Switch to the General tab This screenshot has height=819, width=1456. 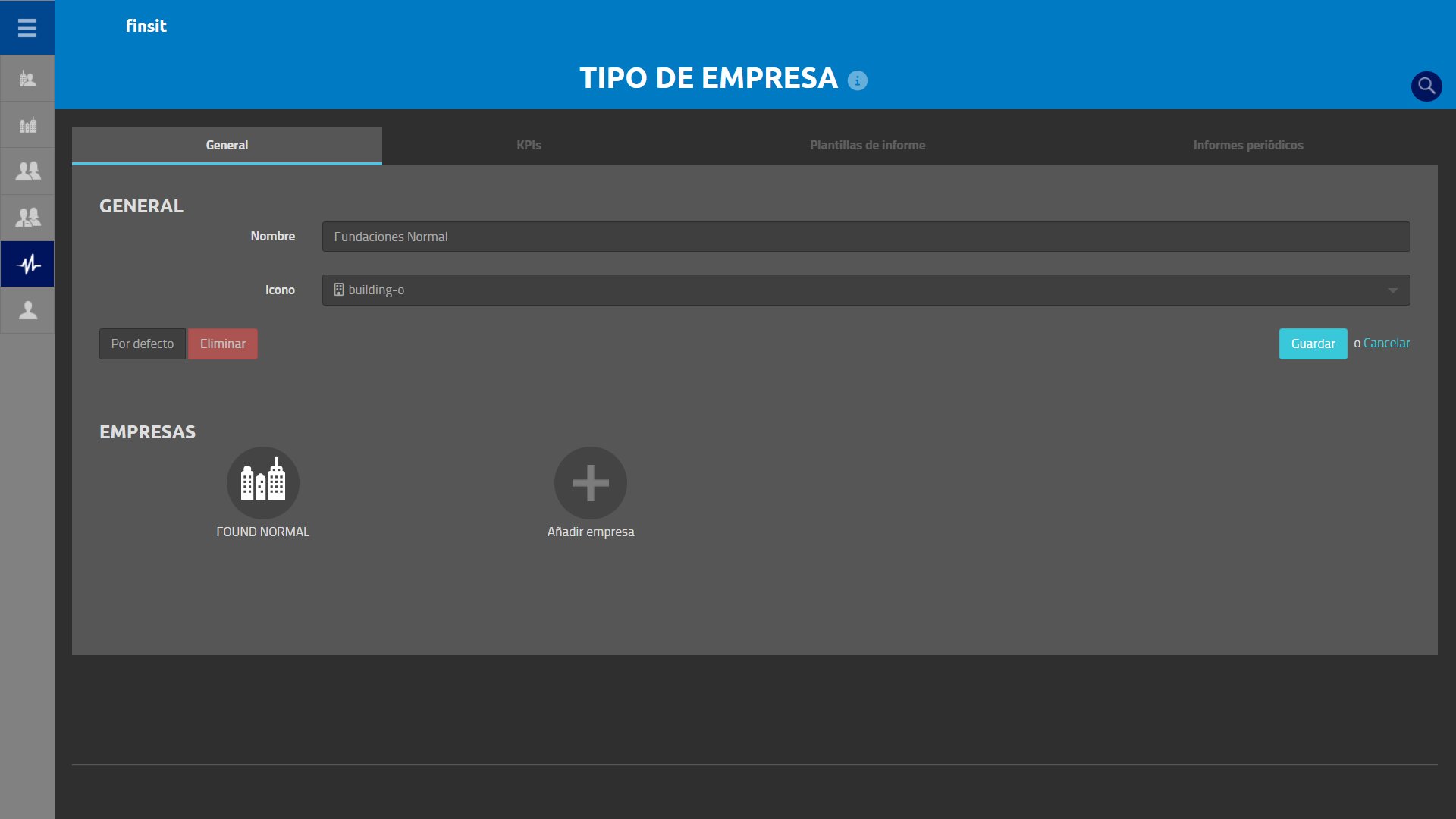coord(227,146)
